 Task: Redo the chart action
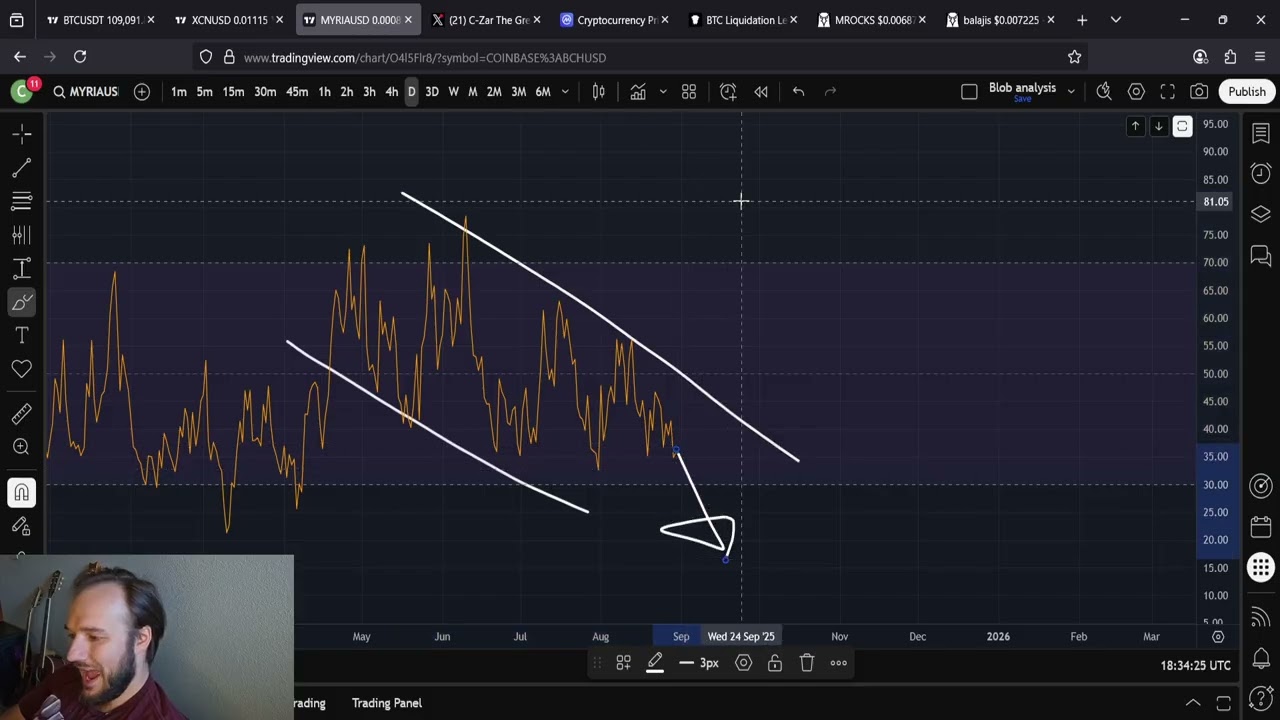(830, 91)
